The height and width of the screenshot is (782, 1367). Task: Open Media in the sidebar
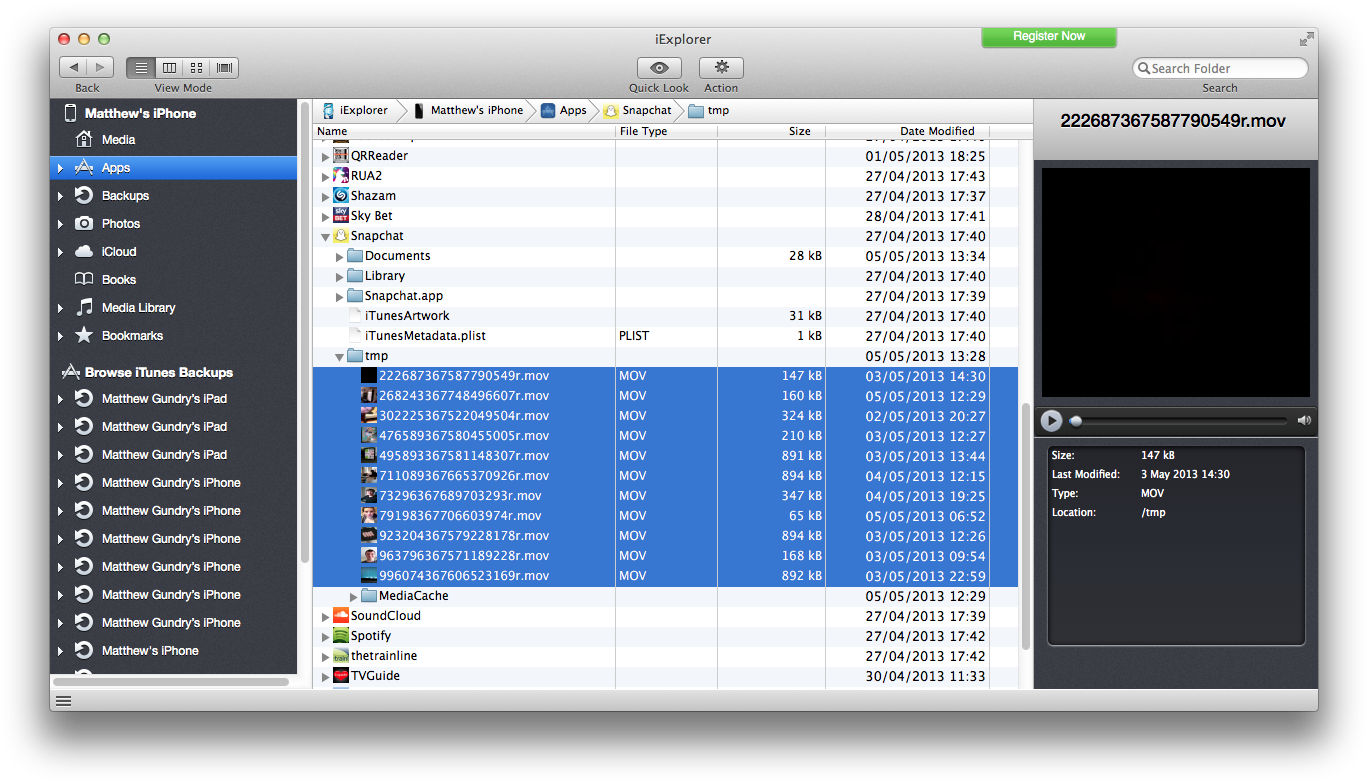[x=118, y=140]
